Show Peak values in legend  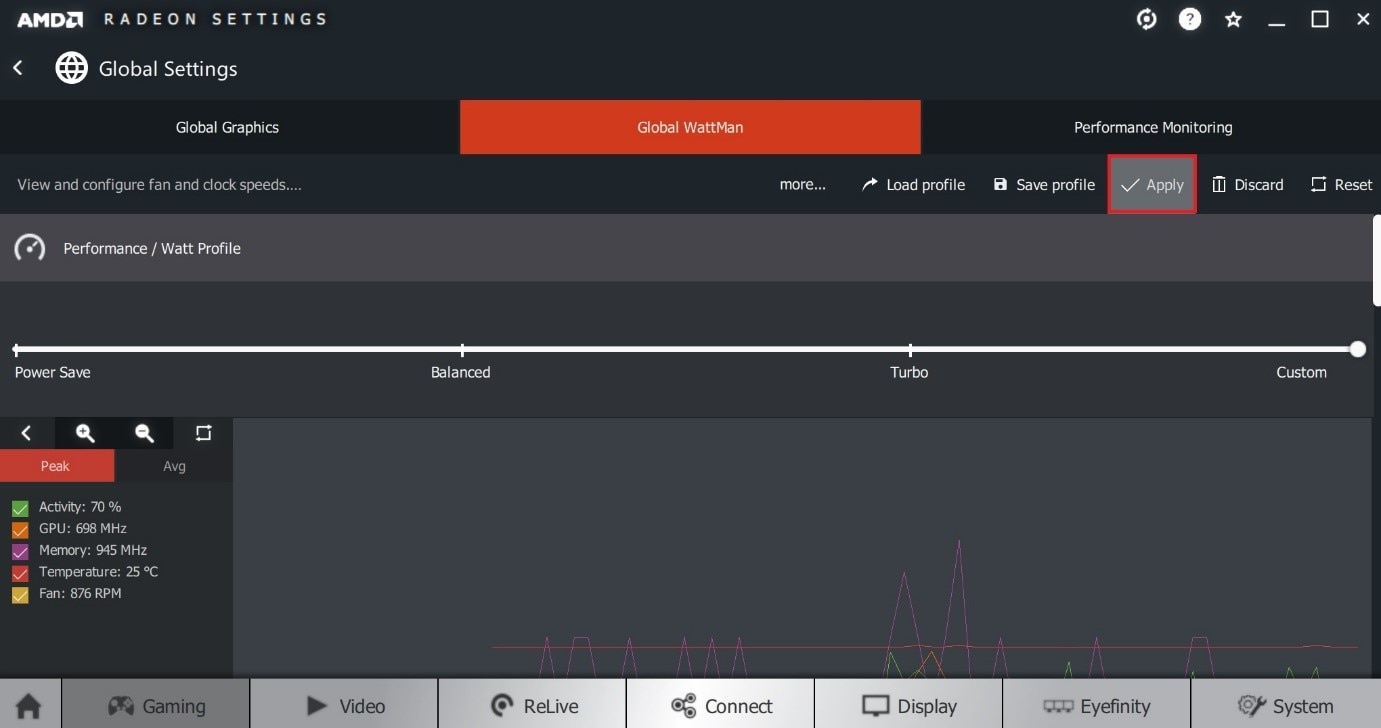pyautogui.click(x=56, y=466)
